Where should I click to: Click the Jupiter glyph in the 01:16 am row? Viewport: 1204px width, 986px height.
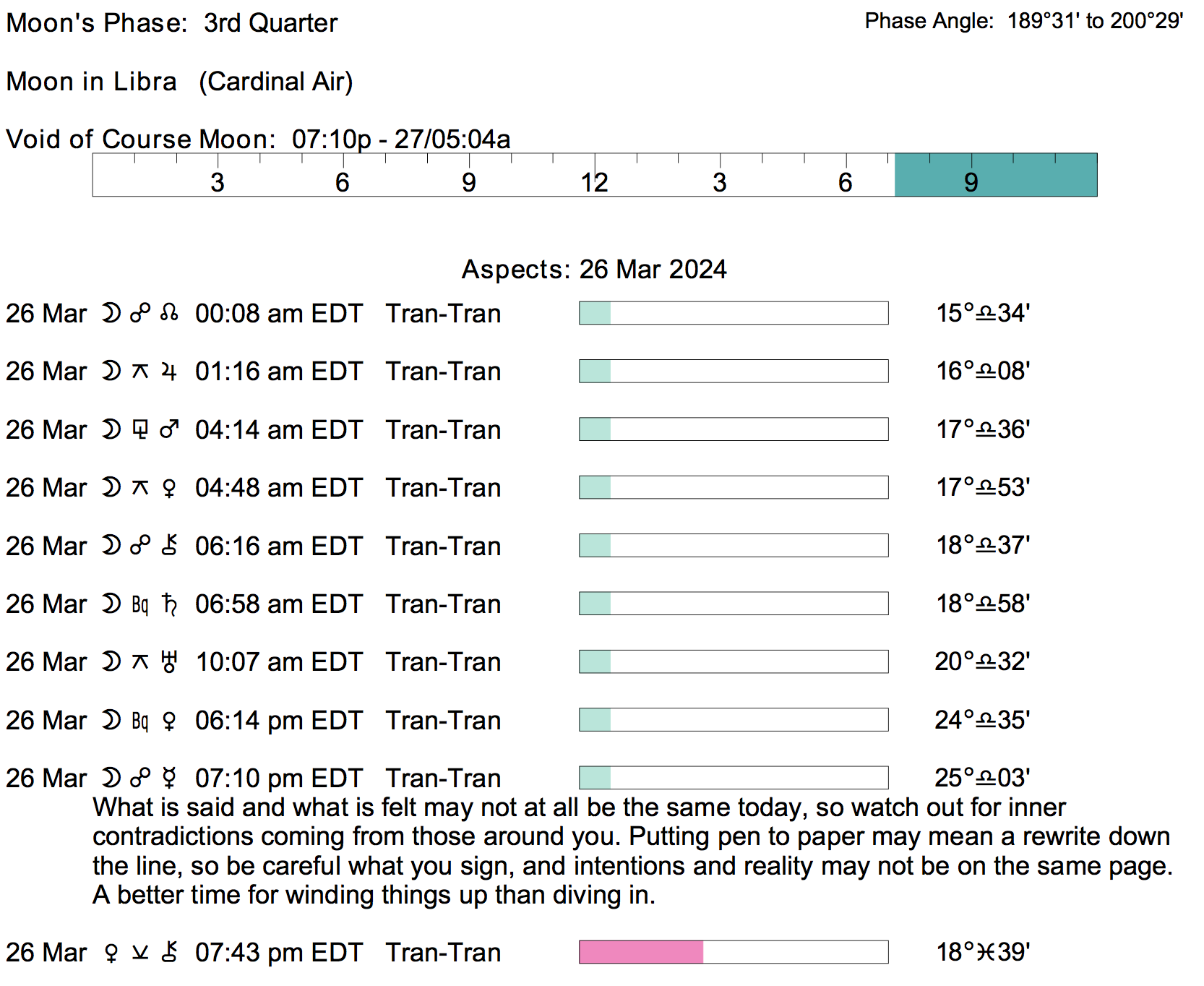(x=169, y=372)
